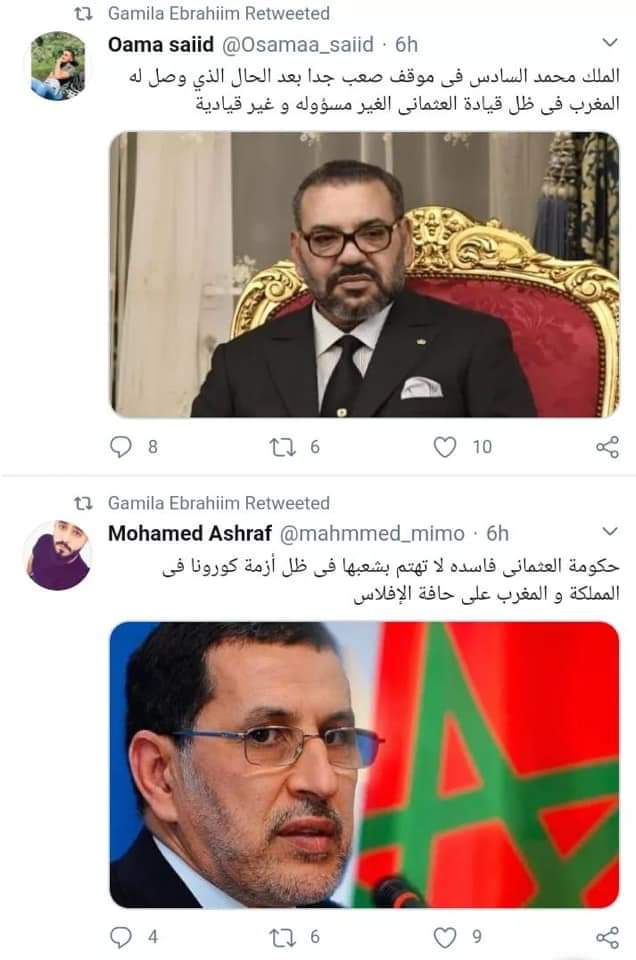Retweet the Mohamed Ashraf tweet
Image resolution: width=636 pixels, height=960 pixels.
(282, 937)
